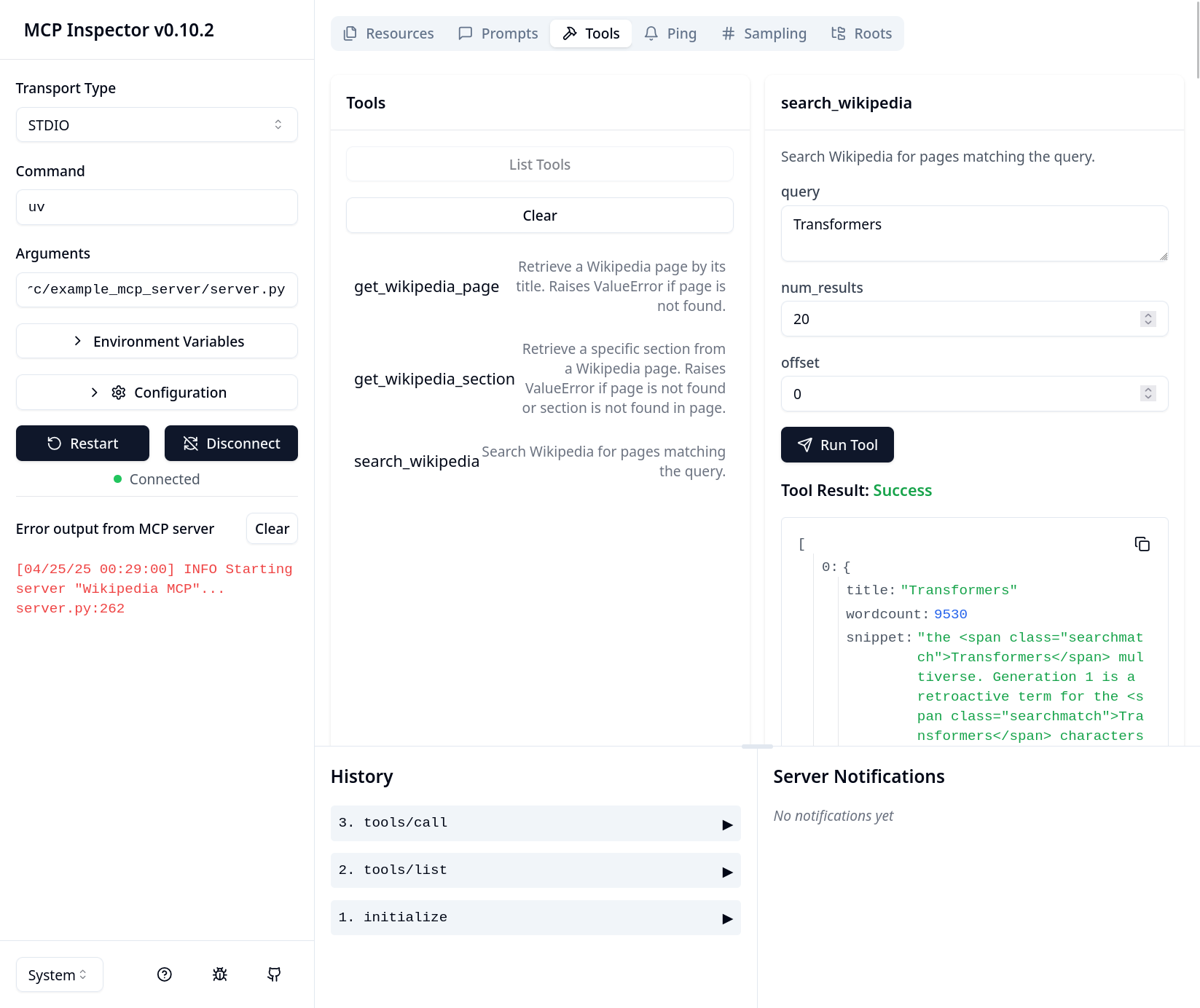Click Disconnect with the unplug icon
This screenshot has width=1200, height=1008.
(231, 444)
